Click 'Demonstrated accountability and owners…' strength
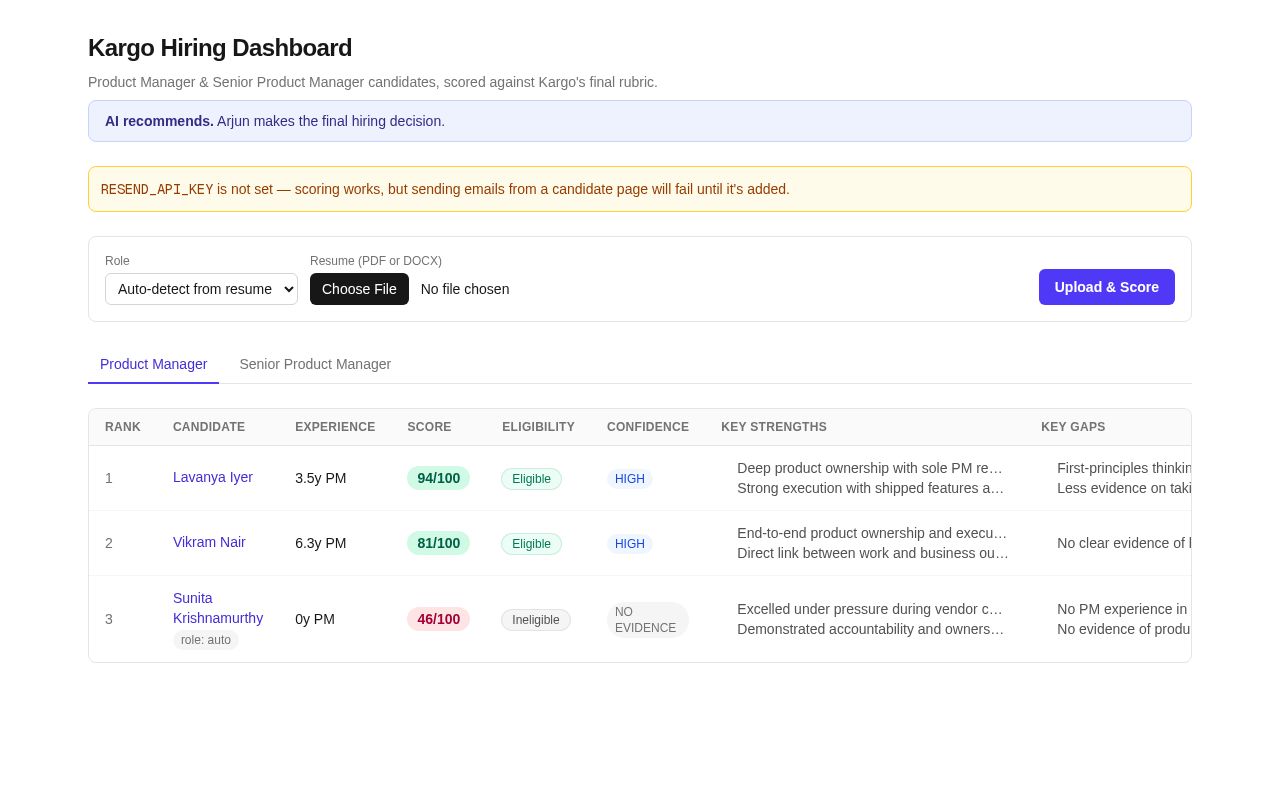The width and height of the screenshot is (1280, 800). (x=871, y=629)
